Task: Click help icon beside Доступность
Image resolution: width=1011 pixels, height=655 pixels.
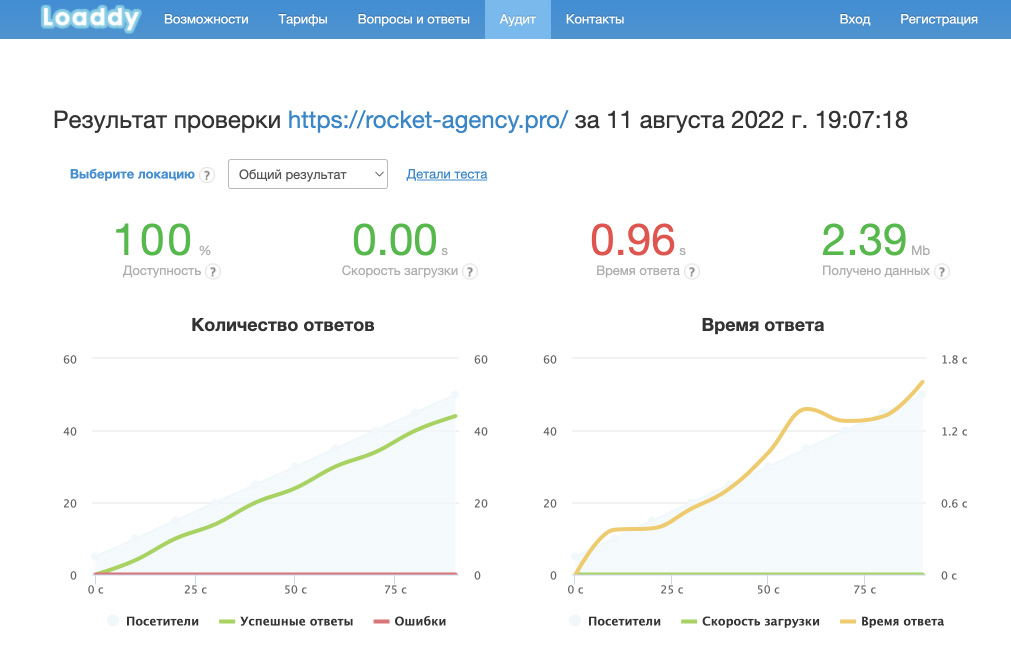Action: [213, 272]
